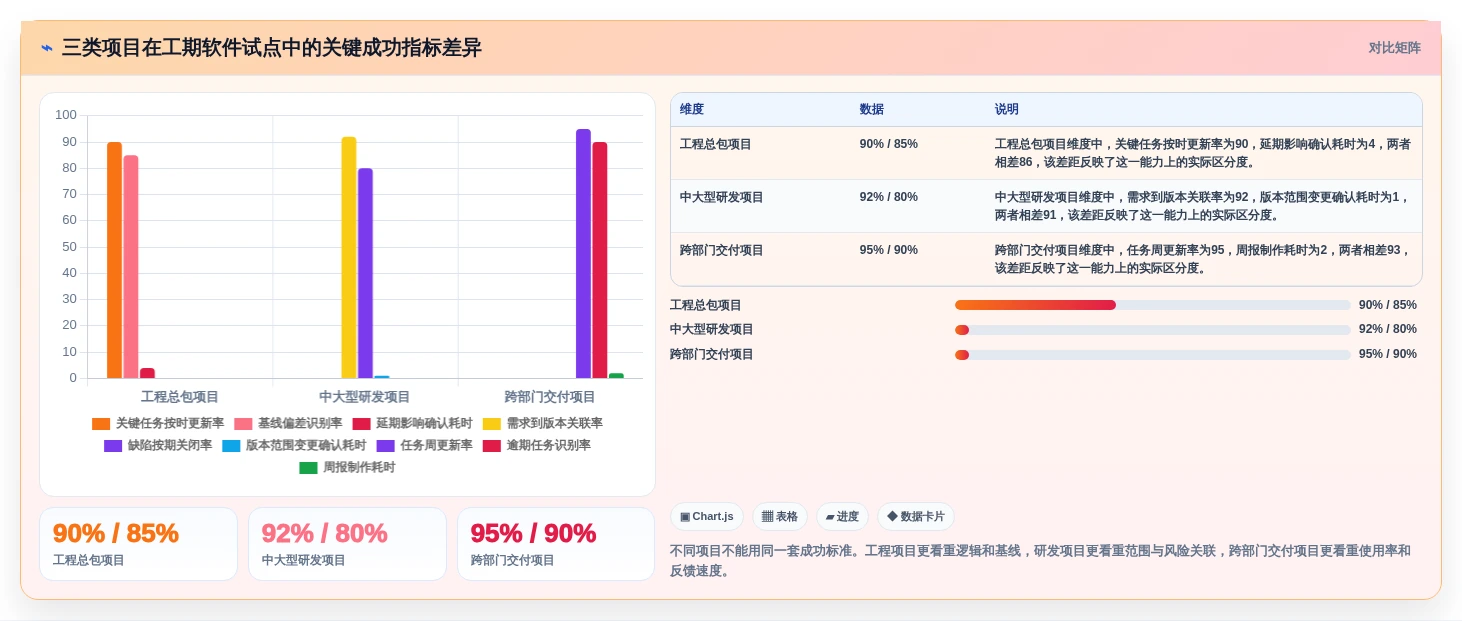Hide the 周报制作耗时 legend series
Viewport: 1462px width, 621px height.
(x=347, y=468)
